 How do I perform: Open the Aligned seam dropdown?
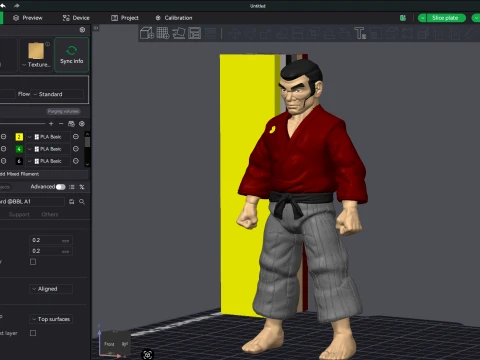[51, 289]
